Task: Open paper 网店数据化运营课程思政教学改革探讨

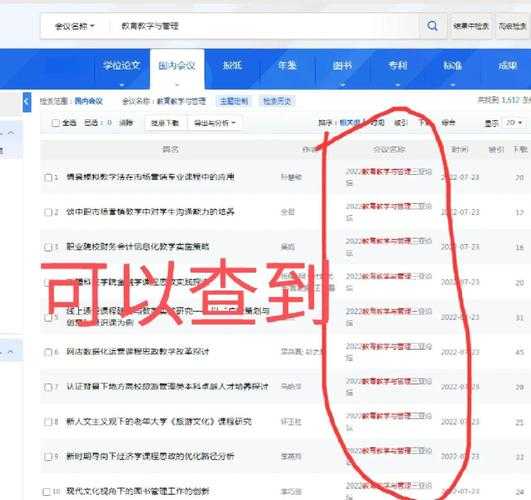Action: click(137, 352)
